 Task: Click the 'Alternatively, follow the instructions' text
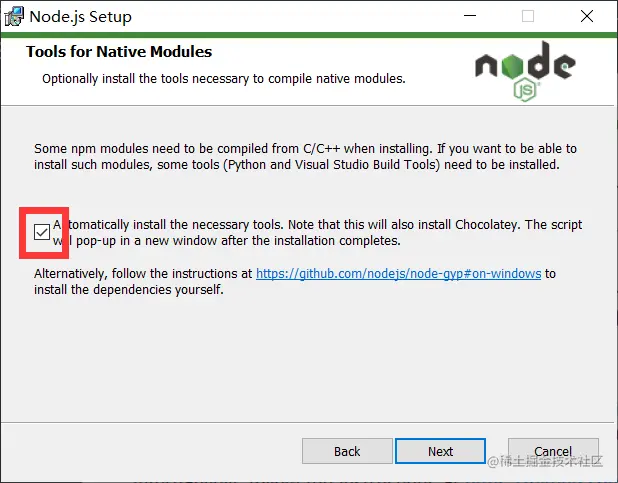(x=143, y=274)
